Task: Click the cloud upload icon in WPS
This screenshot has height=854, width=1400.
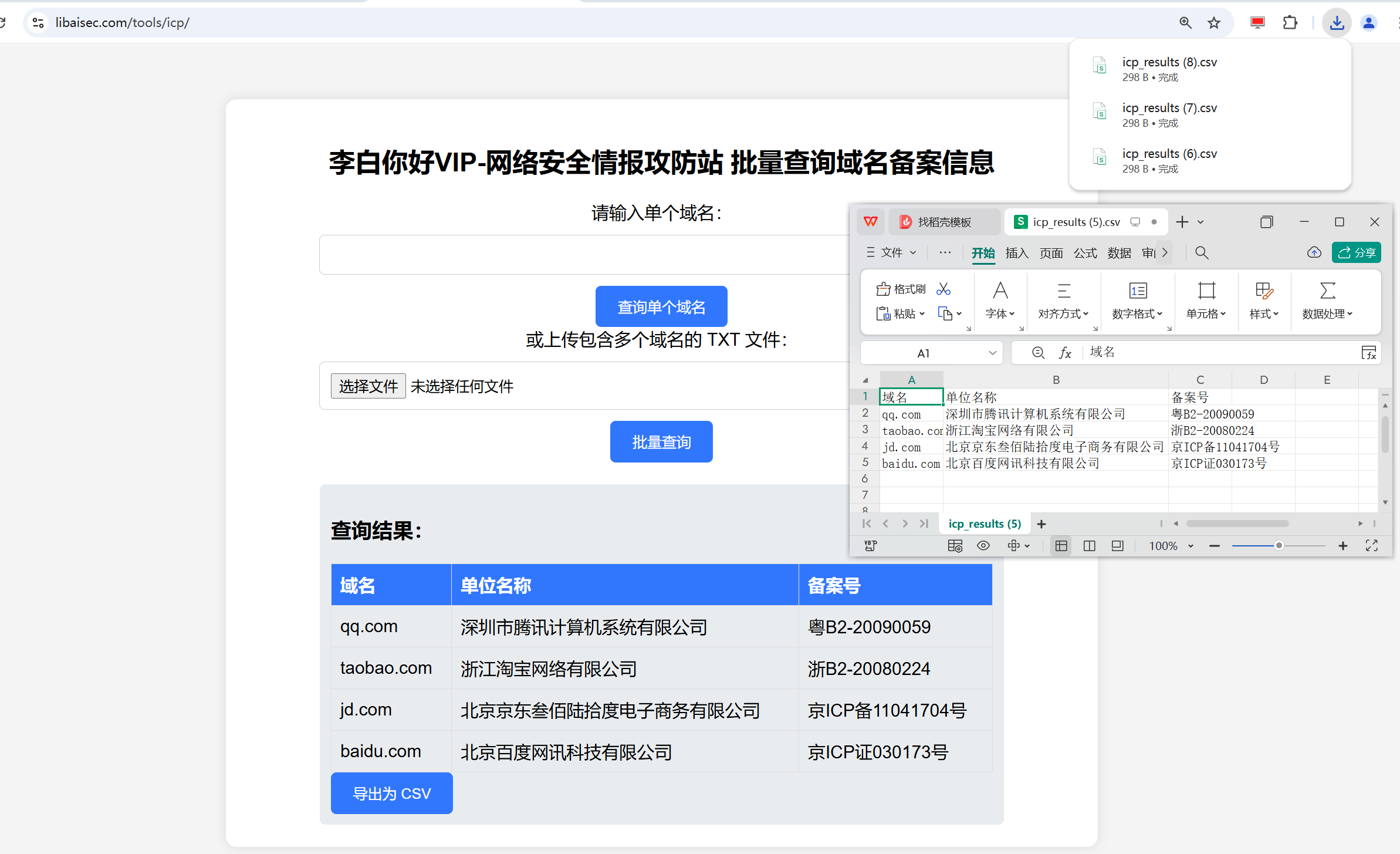Action: pos(1314,252)
